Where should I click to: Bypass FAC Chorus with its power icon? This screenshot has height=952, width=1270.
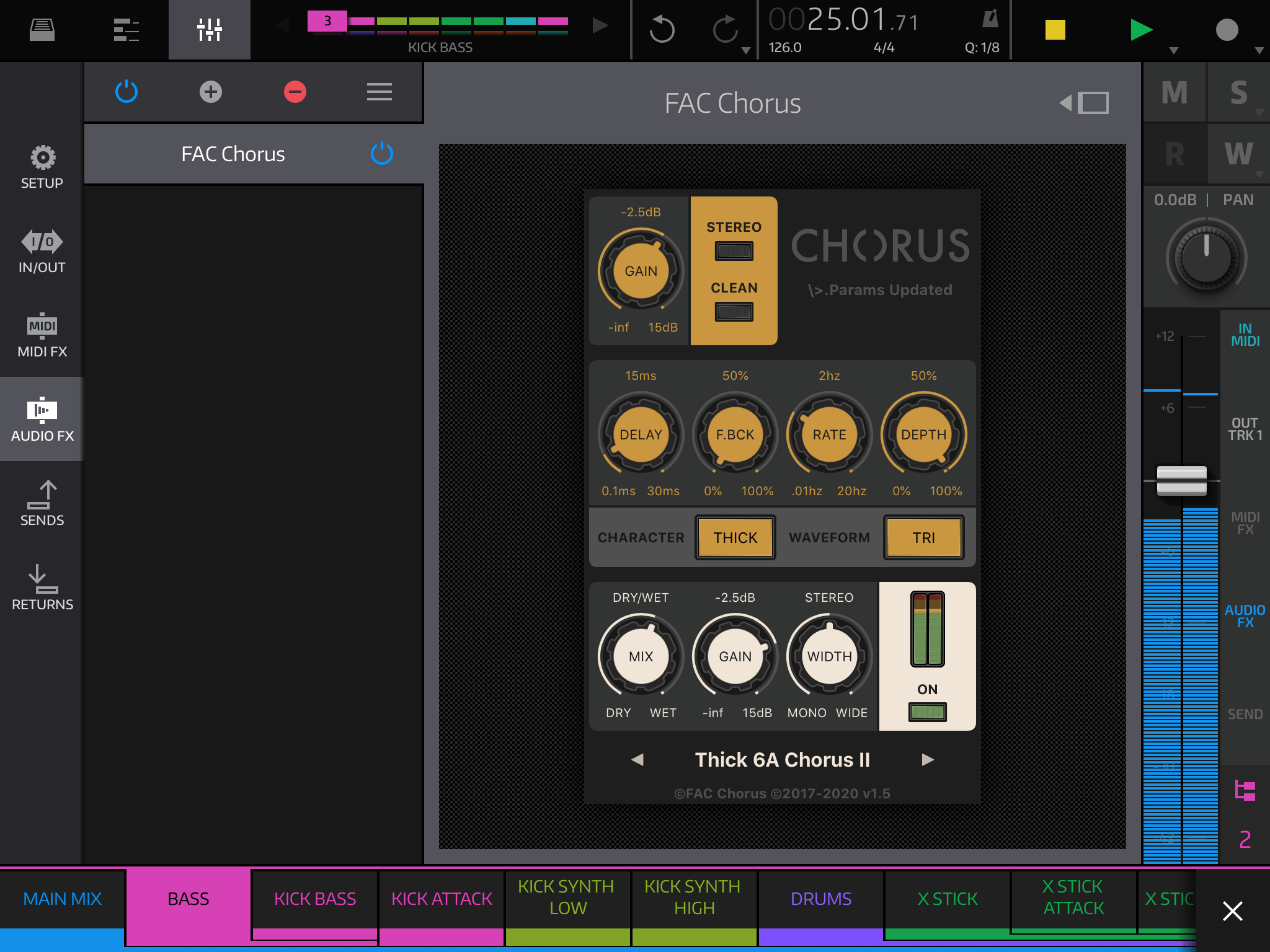point(382,153)
